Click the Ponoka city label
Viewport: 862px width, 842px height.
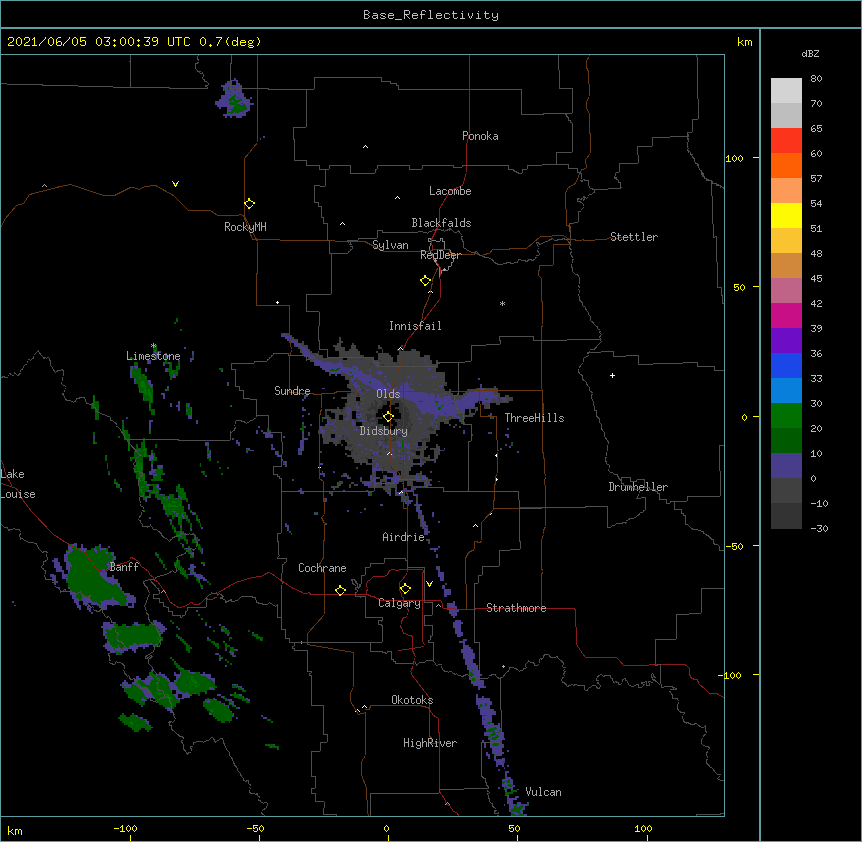pos(480,136)
